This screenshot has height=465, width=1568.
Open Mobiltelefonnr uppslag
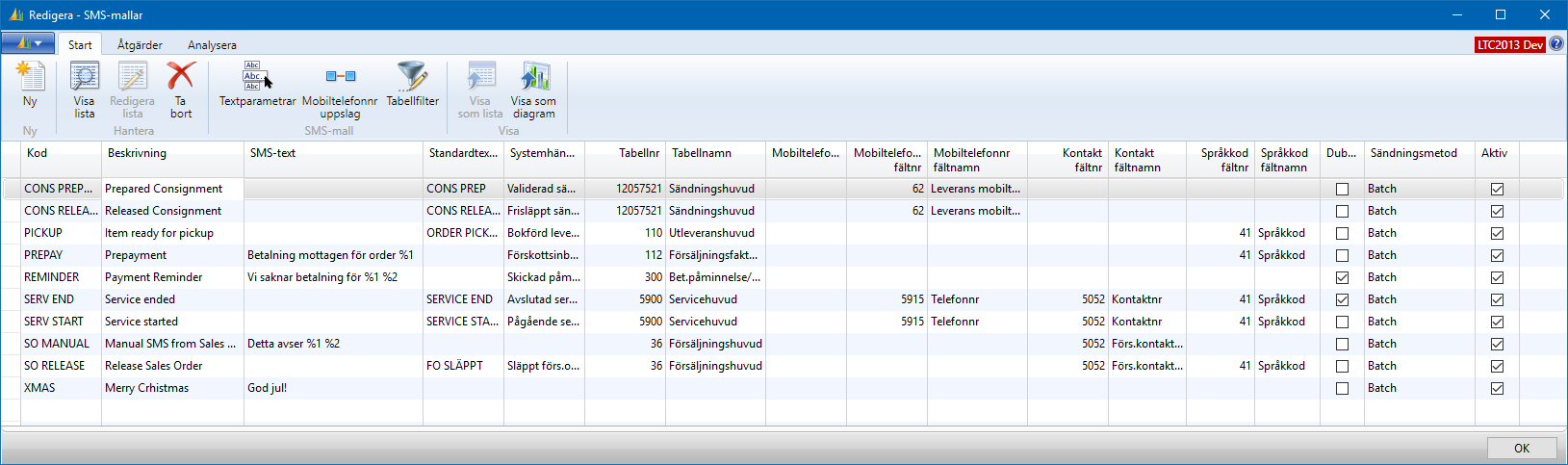340,90
